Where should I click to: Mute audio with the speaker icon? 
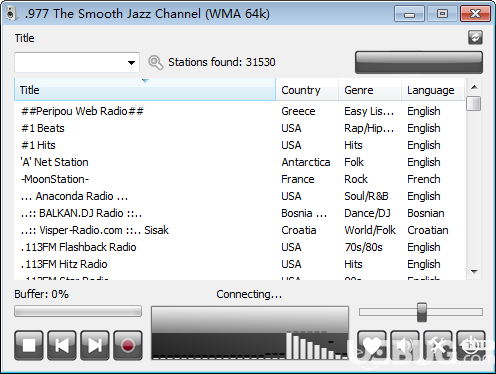coord(405,345)
